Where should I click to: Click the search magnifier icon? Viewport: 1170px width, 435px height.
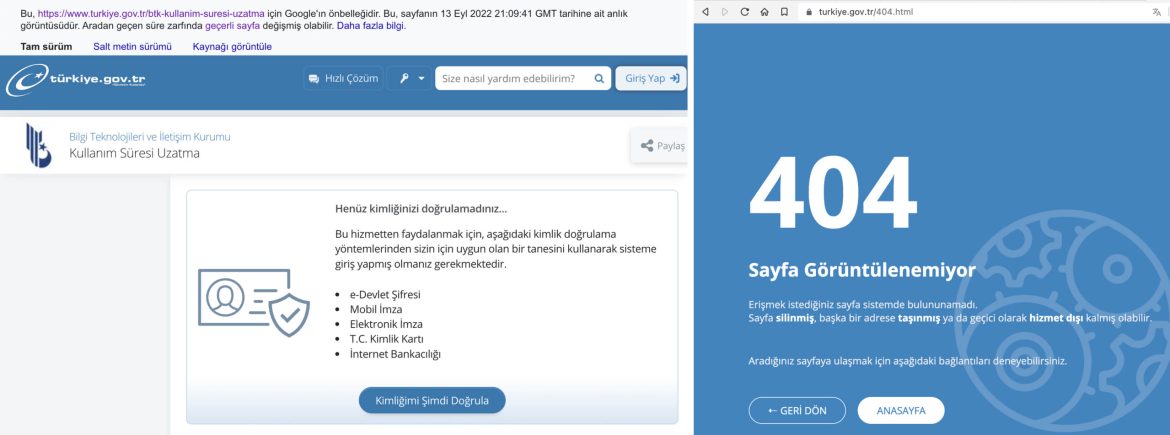(x=599, y=79)
